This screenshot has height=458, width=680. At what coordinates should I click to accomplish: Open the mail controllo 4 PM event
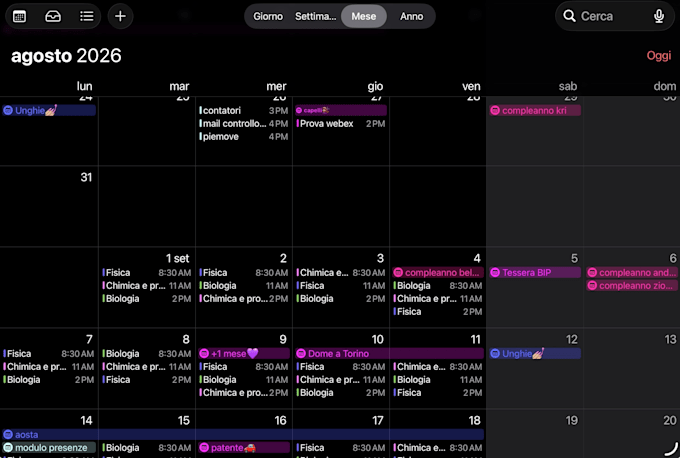click(x=244, y=124)
